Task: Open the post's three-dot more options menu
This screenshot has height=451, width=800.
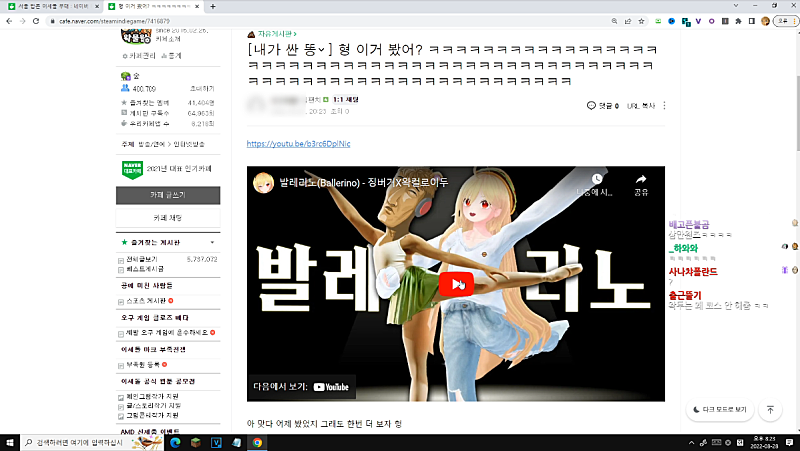Action: coord(665,105)
